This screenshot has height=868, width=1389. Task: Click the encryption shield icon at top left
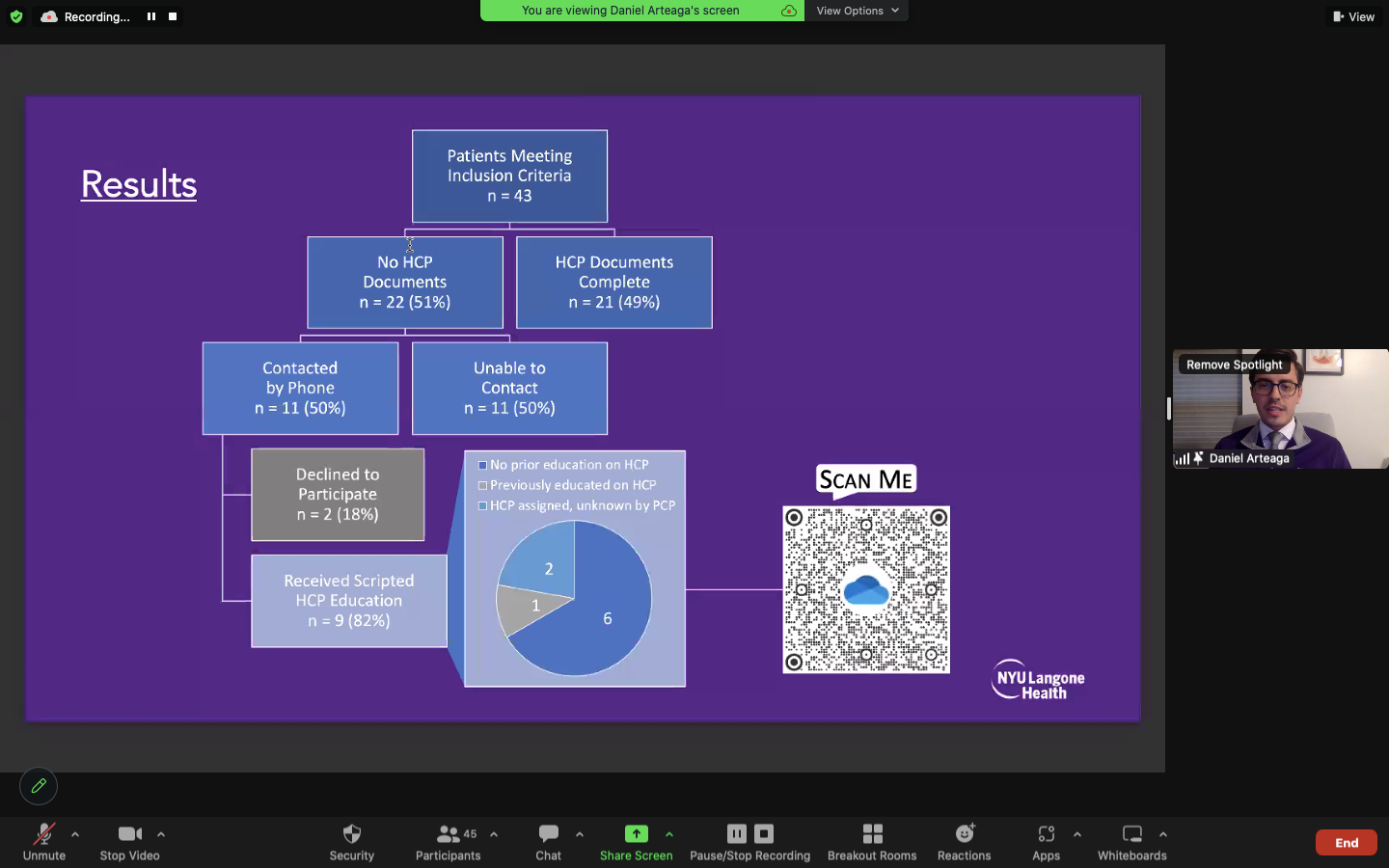pyautogui.click(x=16, y=16)
